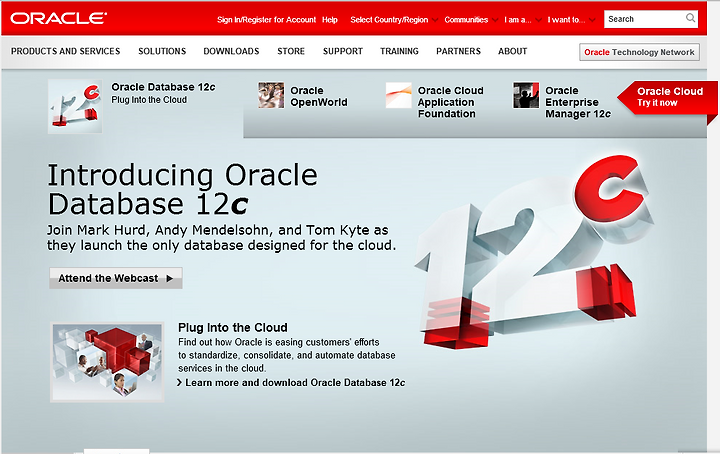
Task: Click the Oracle Database 12c tab title
Action: [x=163, y=87]
